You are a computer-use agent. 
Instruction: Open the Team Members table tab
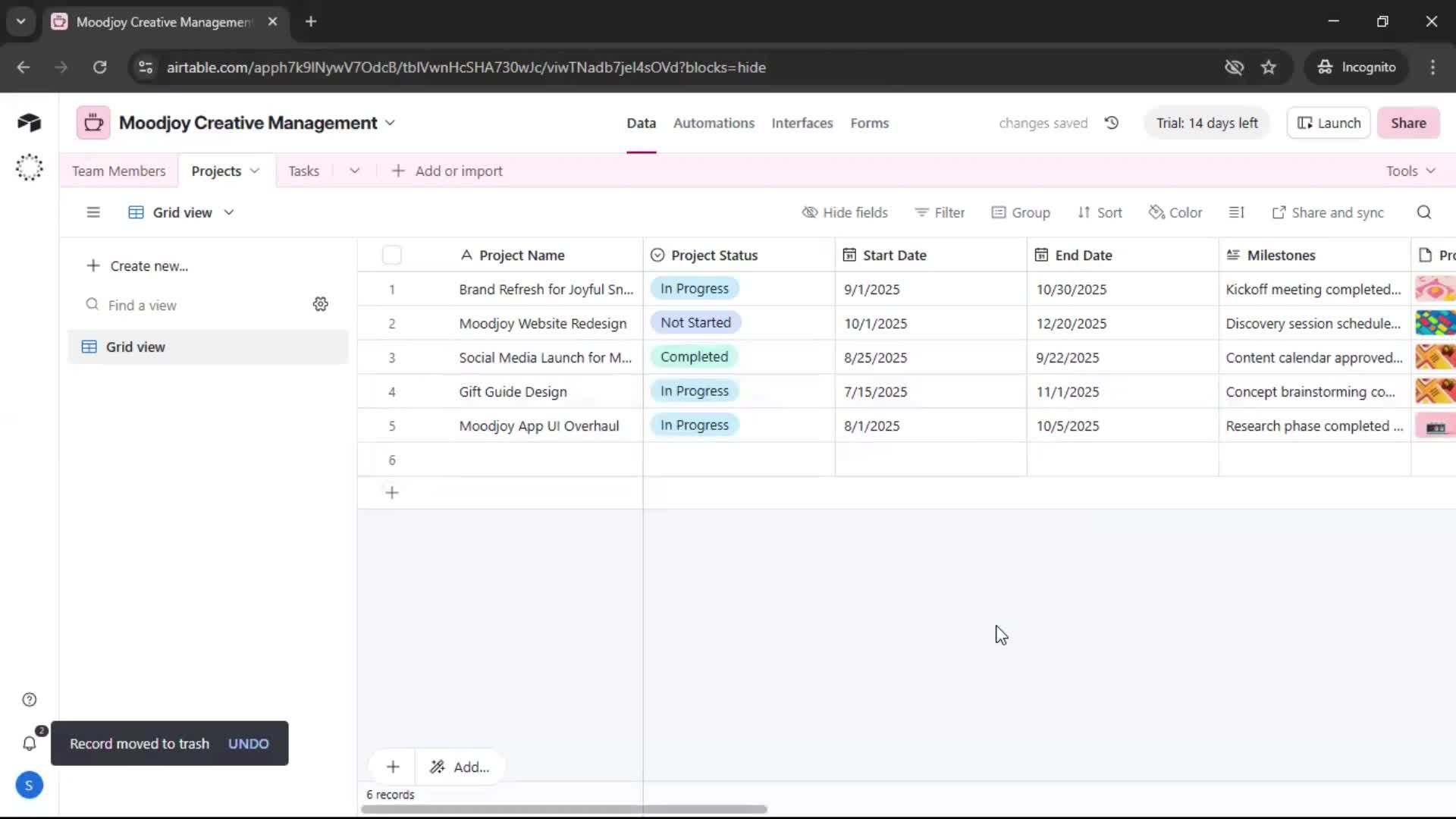(118, 171)
